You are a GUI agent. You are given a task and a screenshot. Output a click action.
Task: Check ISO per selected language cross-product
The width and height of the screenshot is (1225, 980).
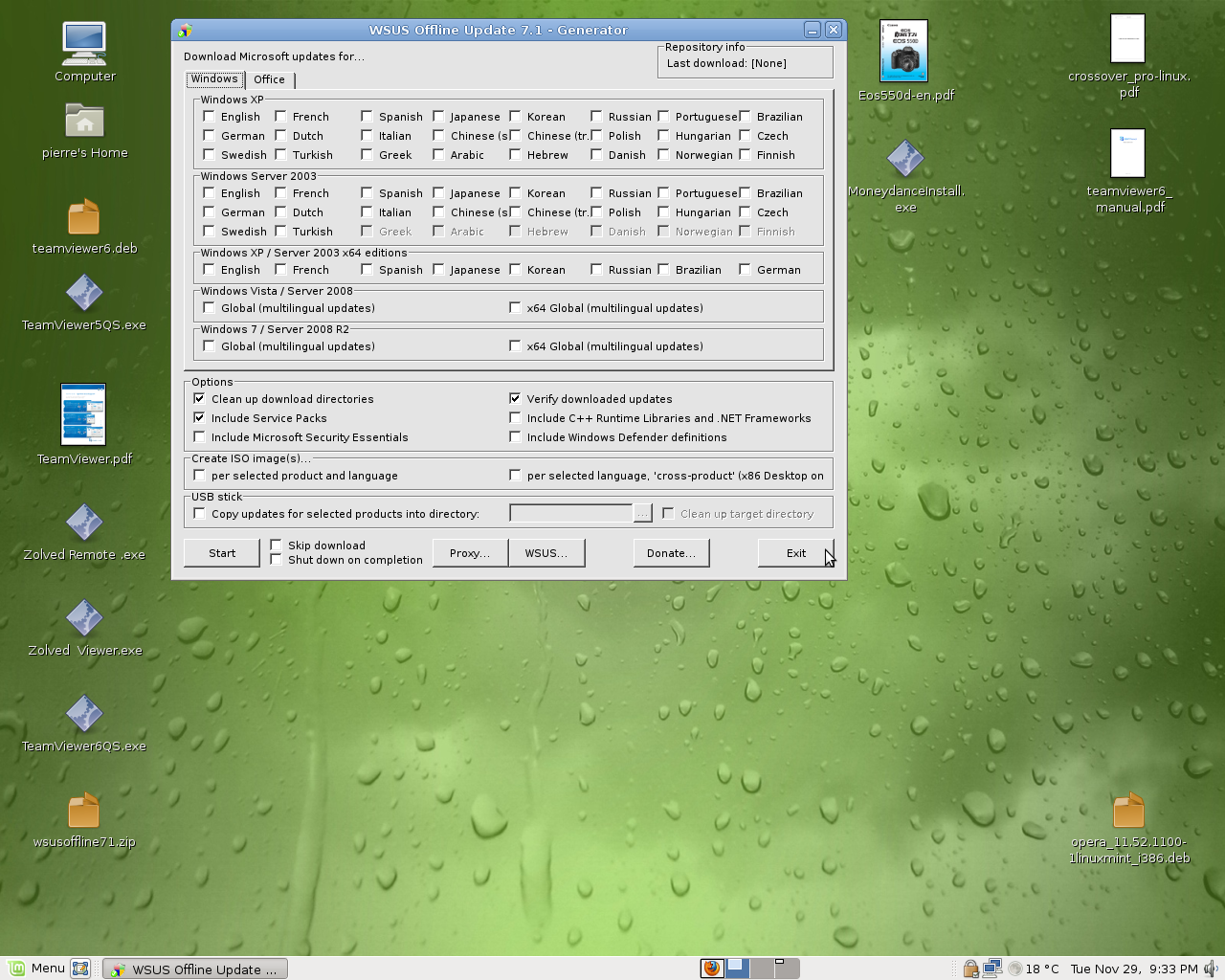coord(515,475)
